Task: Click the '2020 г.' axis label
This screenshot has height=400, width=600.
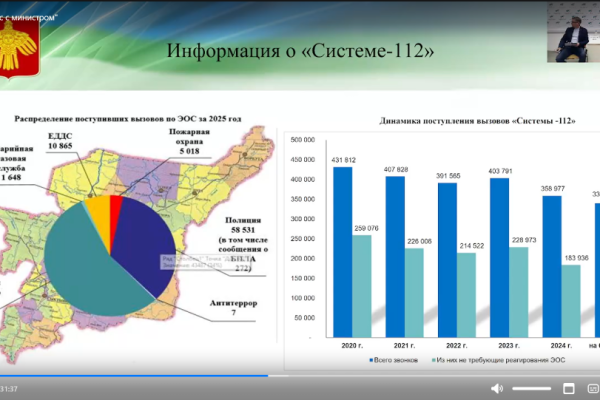Action: coord(352,345)
